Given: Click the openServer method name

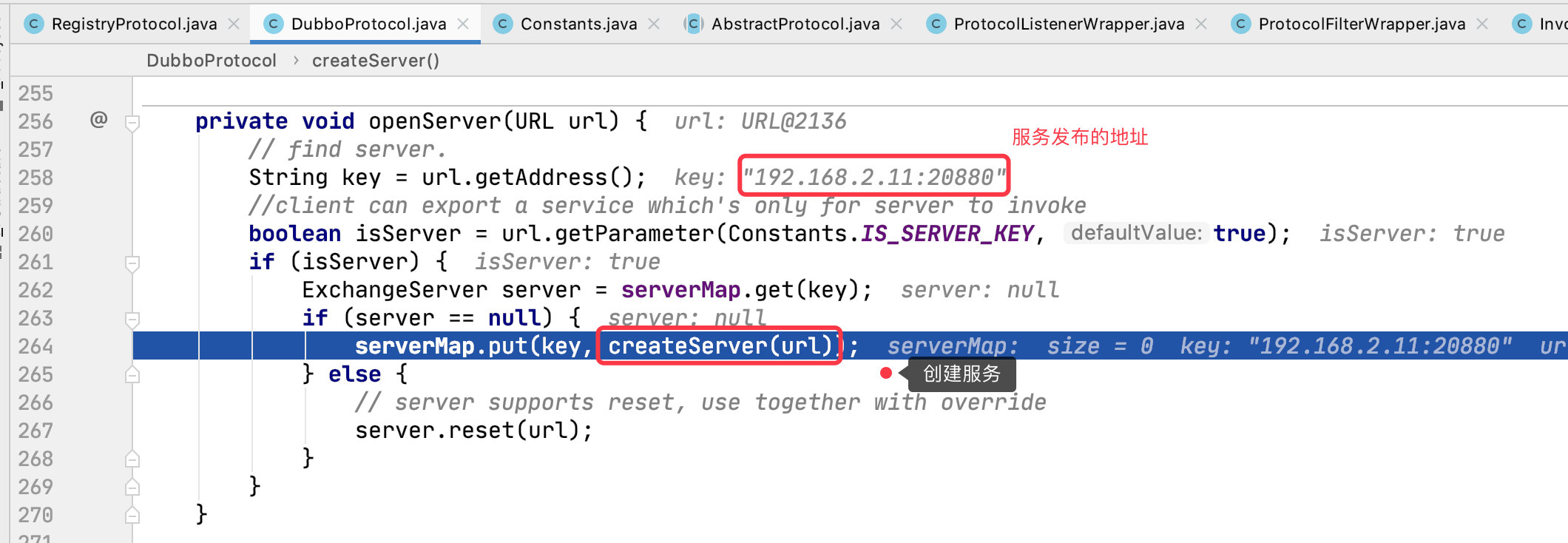Looking at the screenshot, I should 435,121.
